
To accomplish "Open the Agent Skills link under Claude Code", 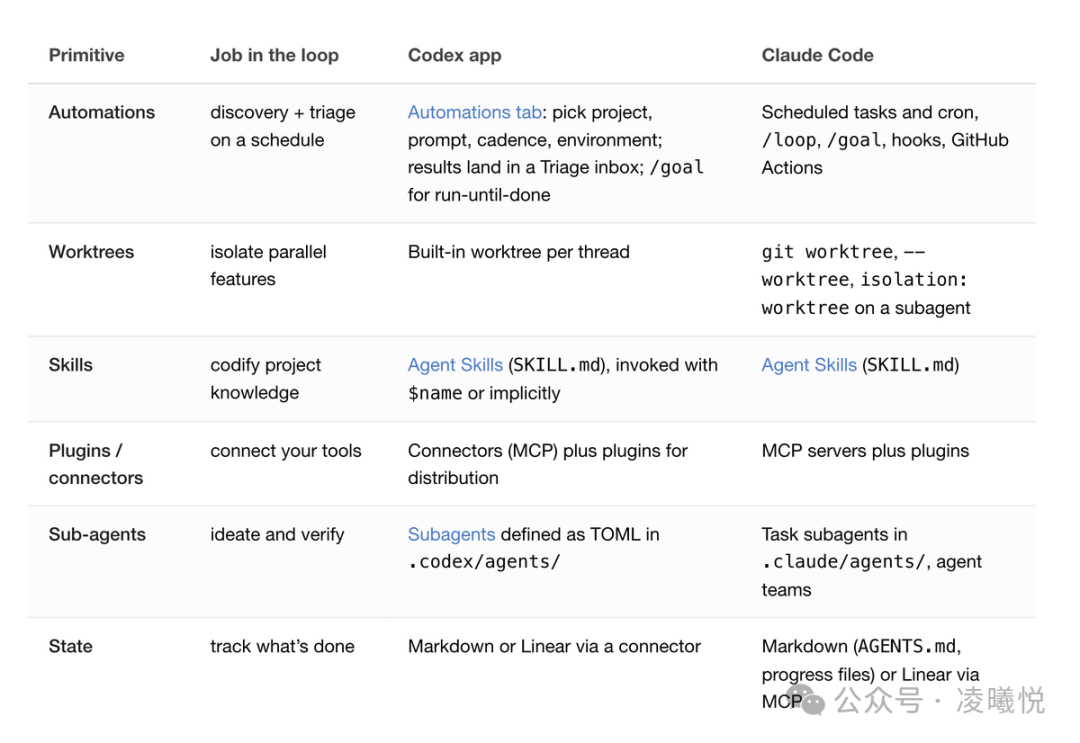I will coord(809,365).
